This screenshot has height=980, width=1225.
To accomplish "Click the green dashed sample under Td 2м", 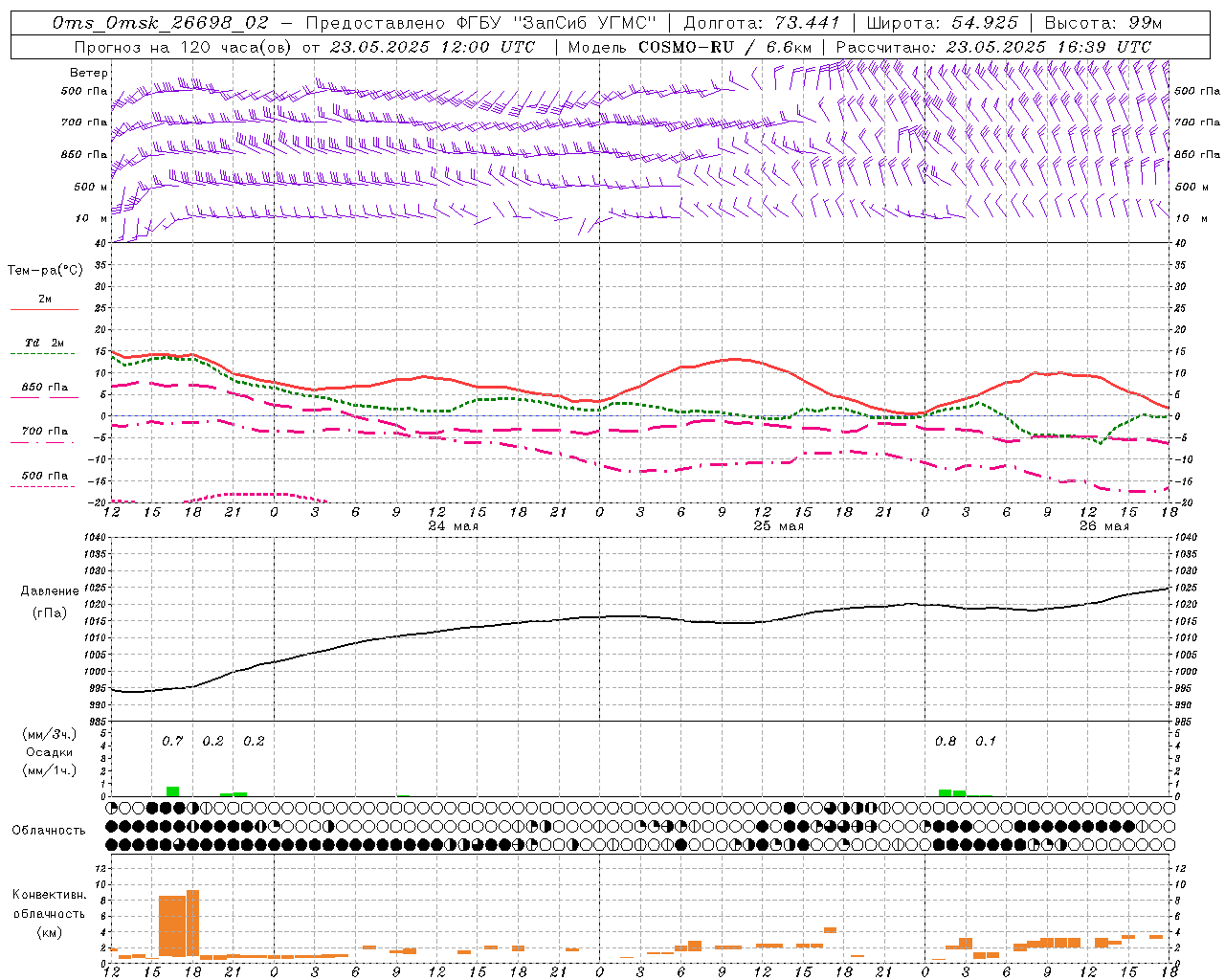I will (x=42, y=354).
